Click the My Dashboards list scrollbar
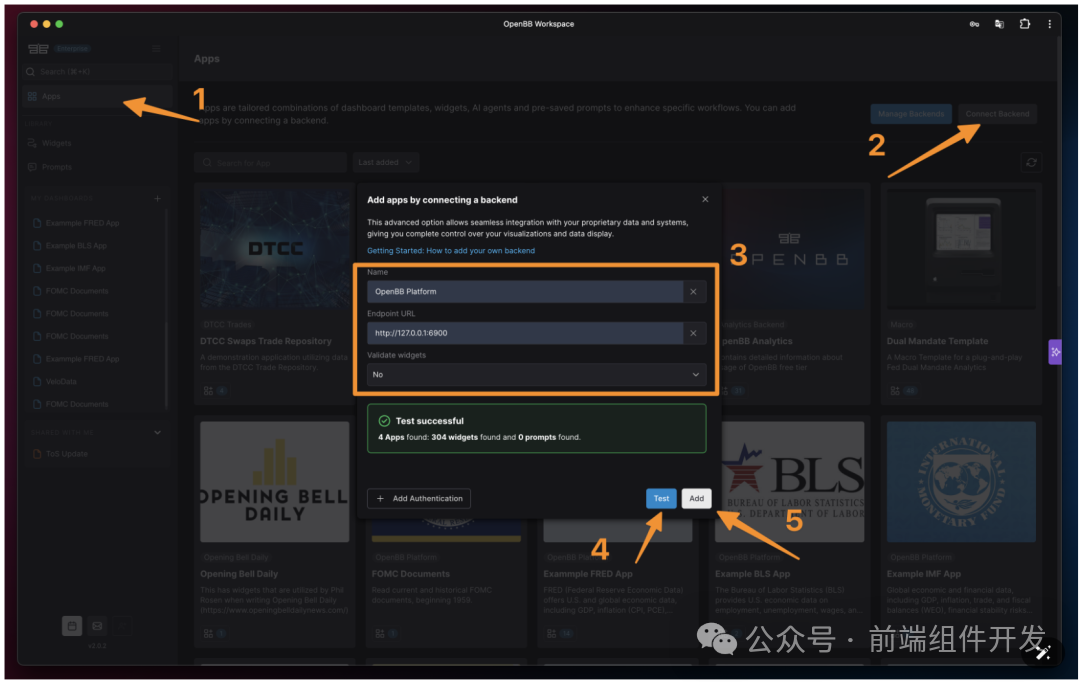The height and width of the screenshot is (682, 1080). click(x=166, y=309)
